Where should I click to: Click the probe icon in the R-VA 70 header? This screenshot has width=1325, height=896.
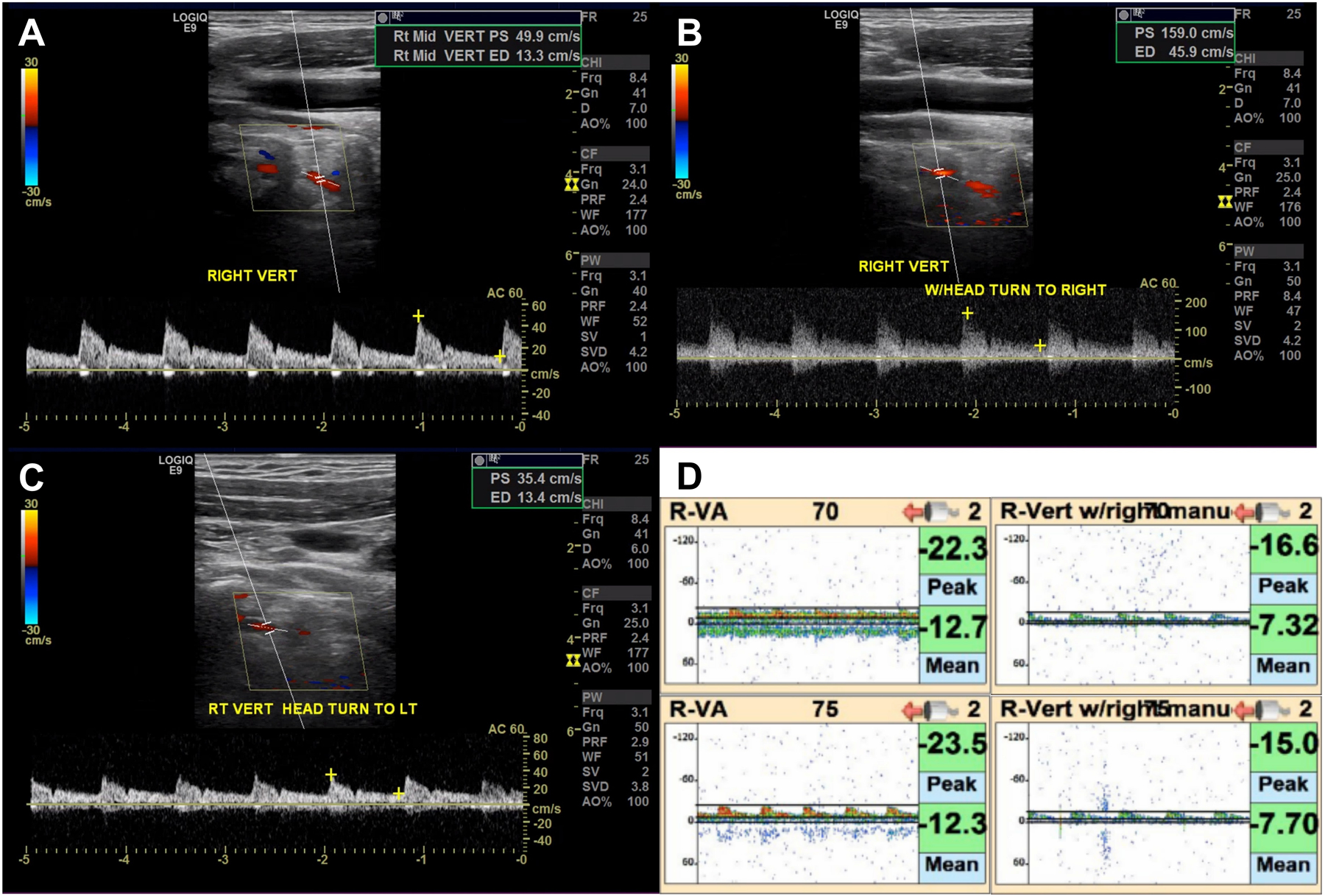pos(932,511)
